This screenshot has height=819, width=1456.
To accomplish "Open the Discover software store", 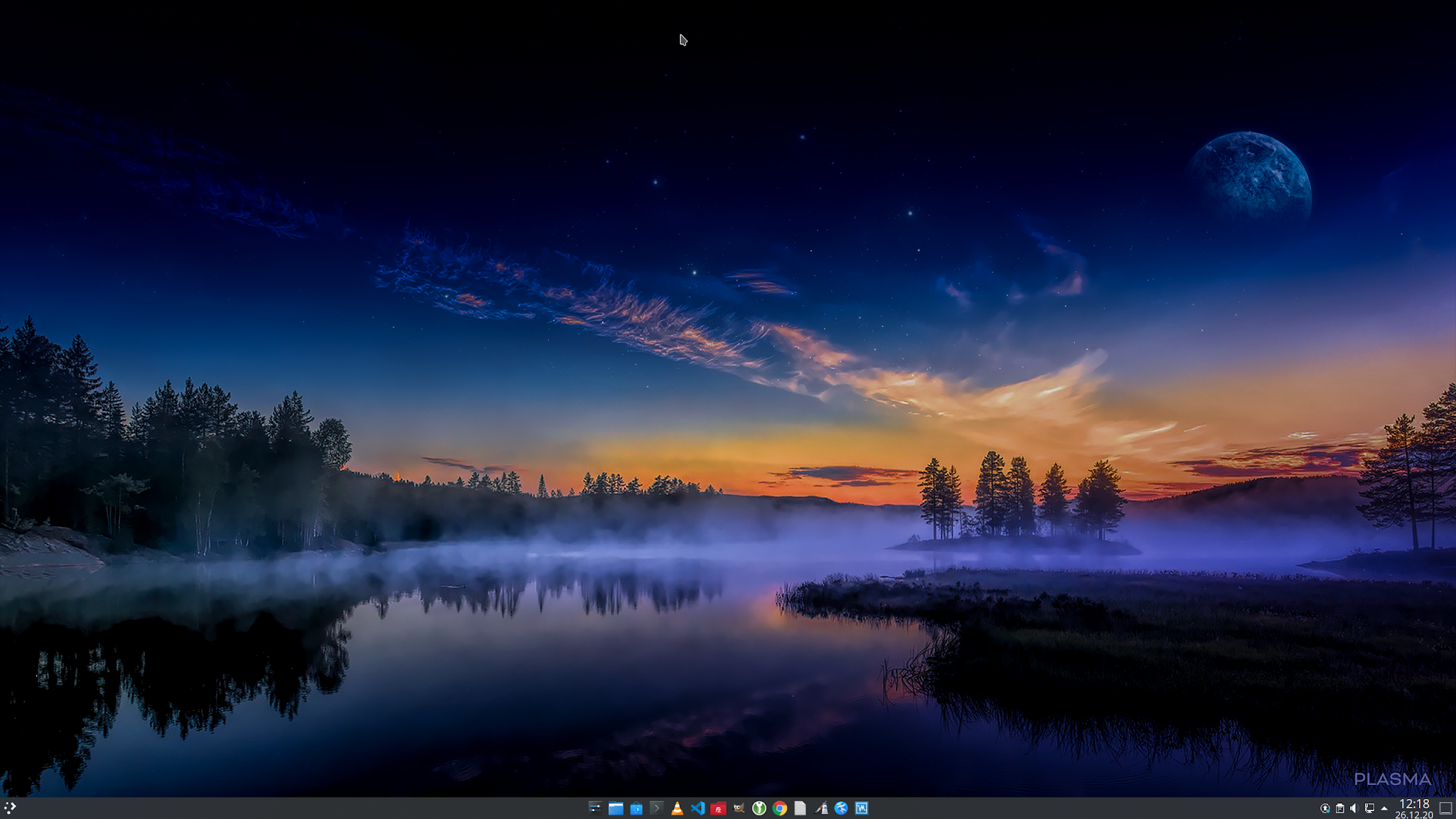I will (636, 808).
